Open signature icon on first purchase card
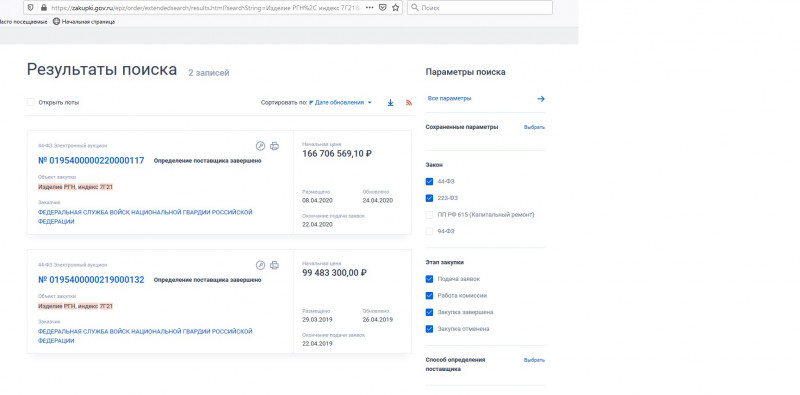The image size is (800, 395). [x=260, y=146]
